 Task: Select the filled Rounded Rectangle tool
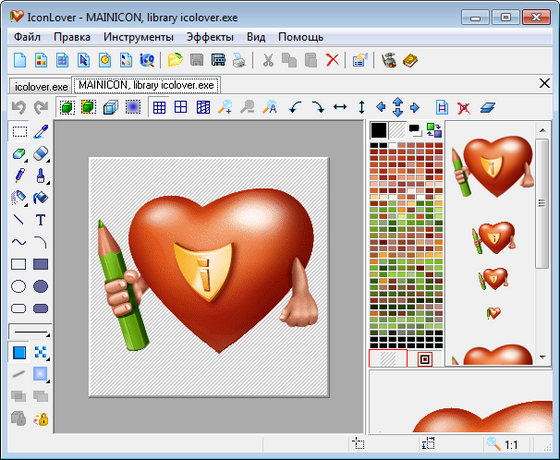41,308
